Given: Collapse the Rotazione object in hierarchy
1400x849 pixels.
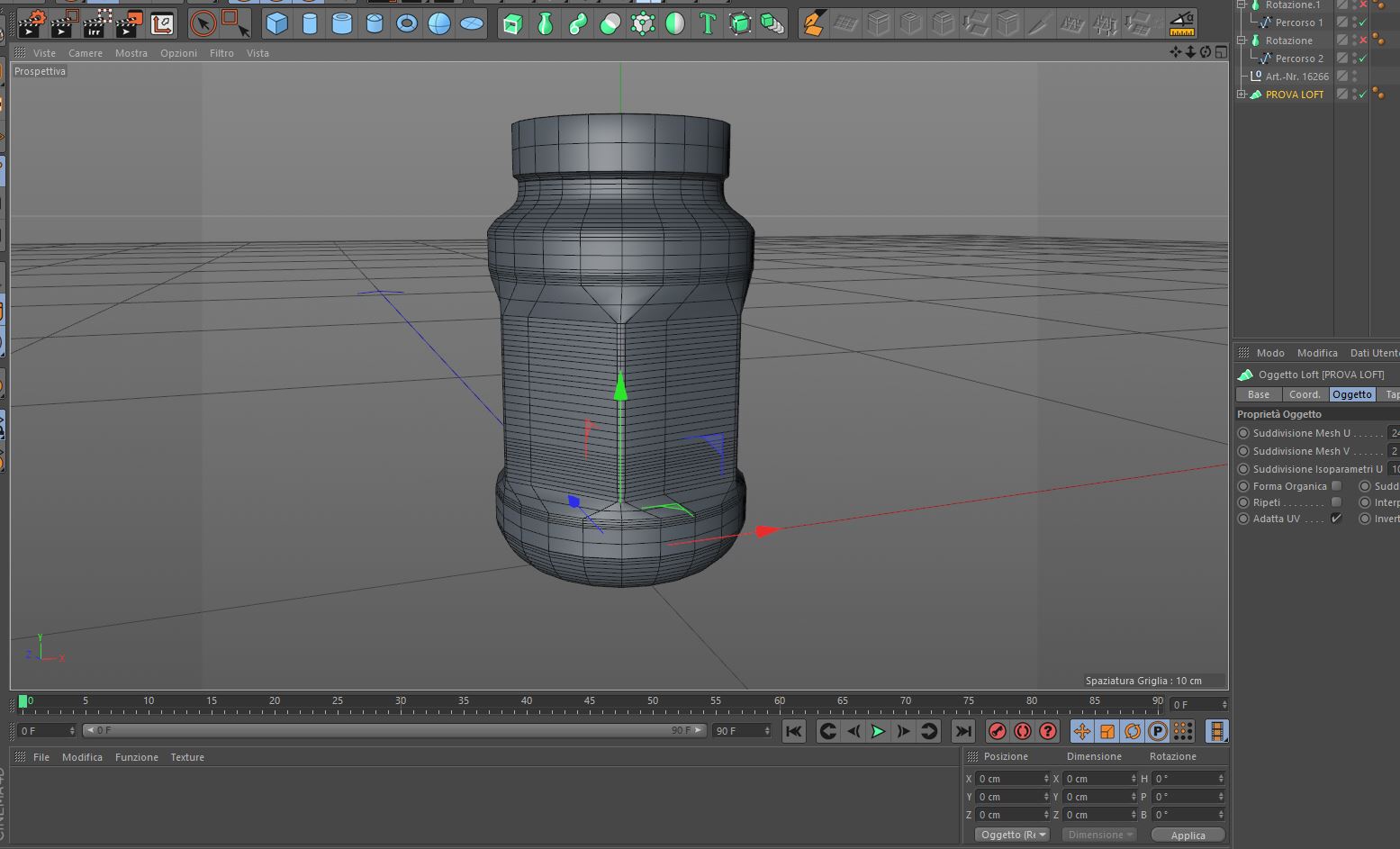Looking at the screenshot, I should click(1242, 41).
